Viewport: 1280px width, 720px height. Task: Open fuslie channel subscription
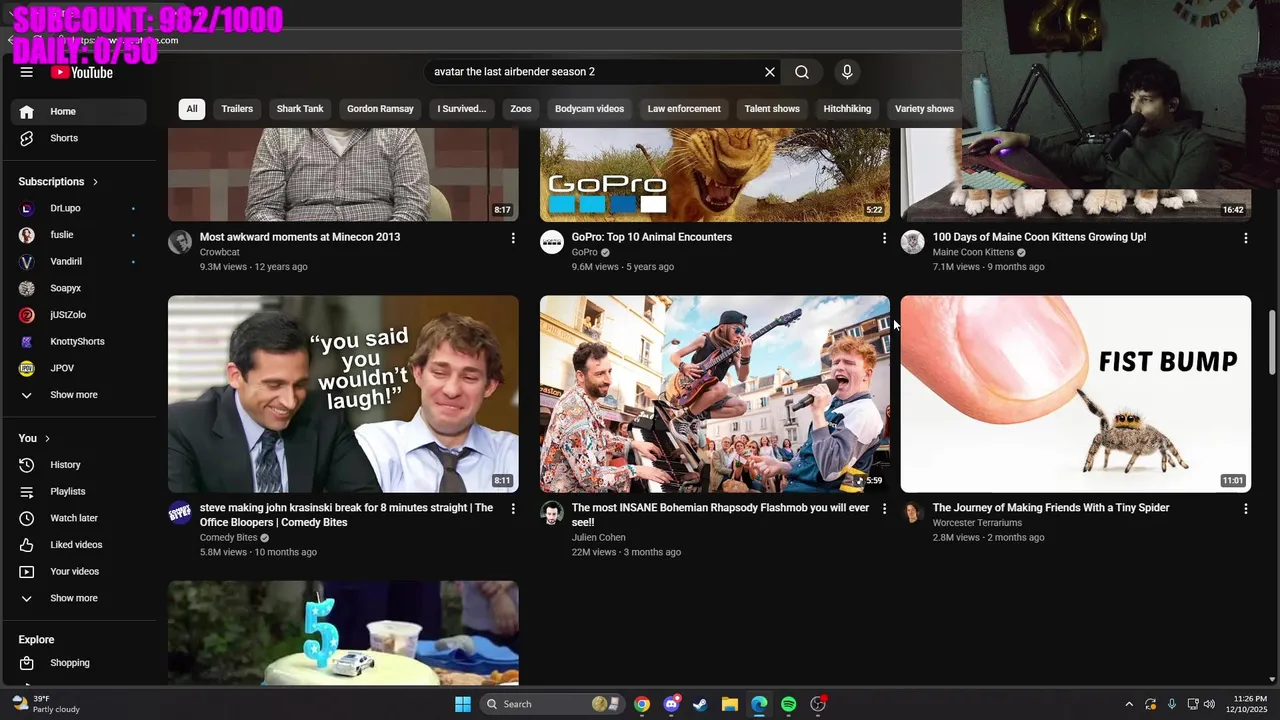(x=80, y=235)
